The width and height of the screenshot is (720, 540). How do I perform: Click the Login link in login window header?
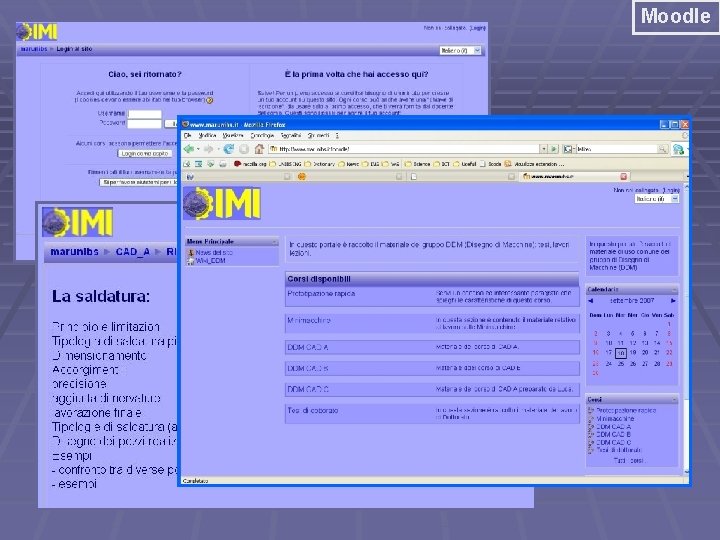(x=478, y=28)
